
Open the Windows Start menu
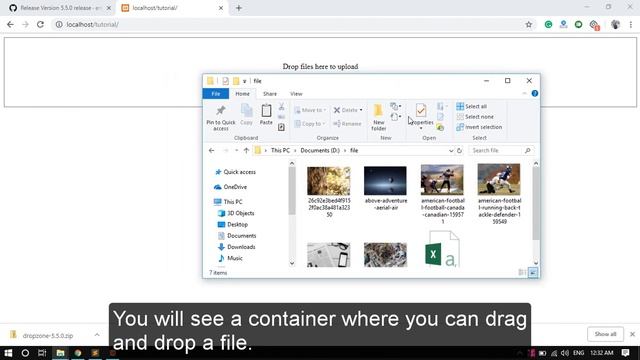(8, 353)
